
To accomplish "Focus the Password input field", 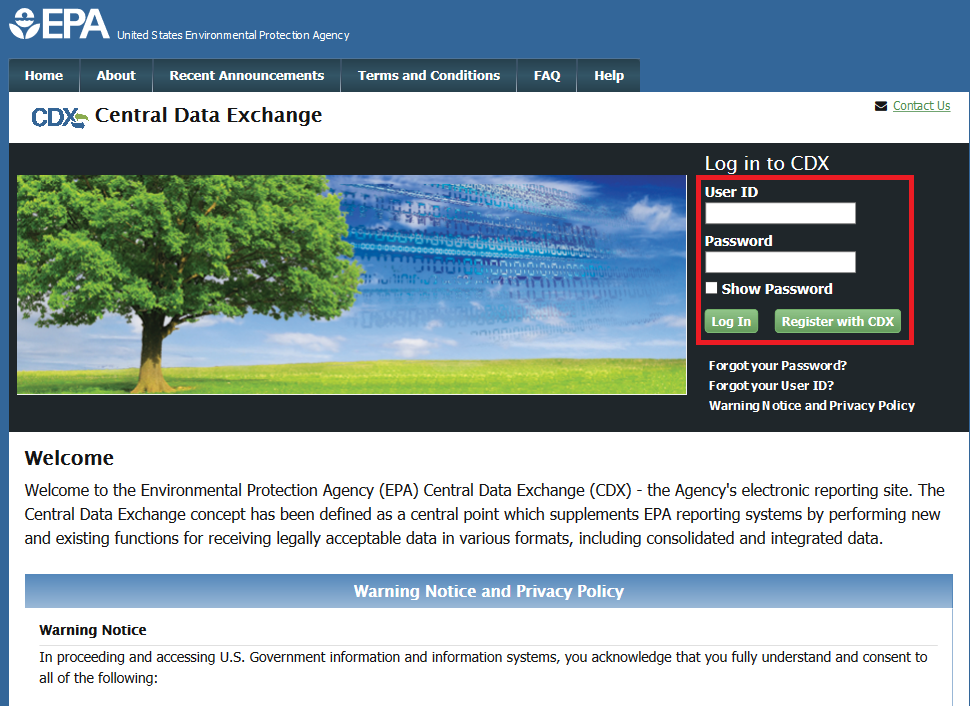I will tap(780, 262).
